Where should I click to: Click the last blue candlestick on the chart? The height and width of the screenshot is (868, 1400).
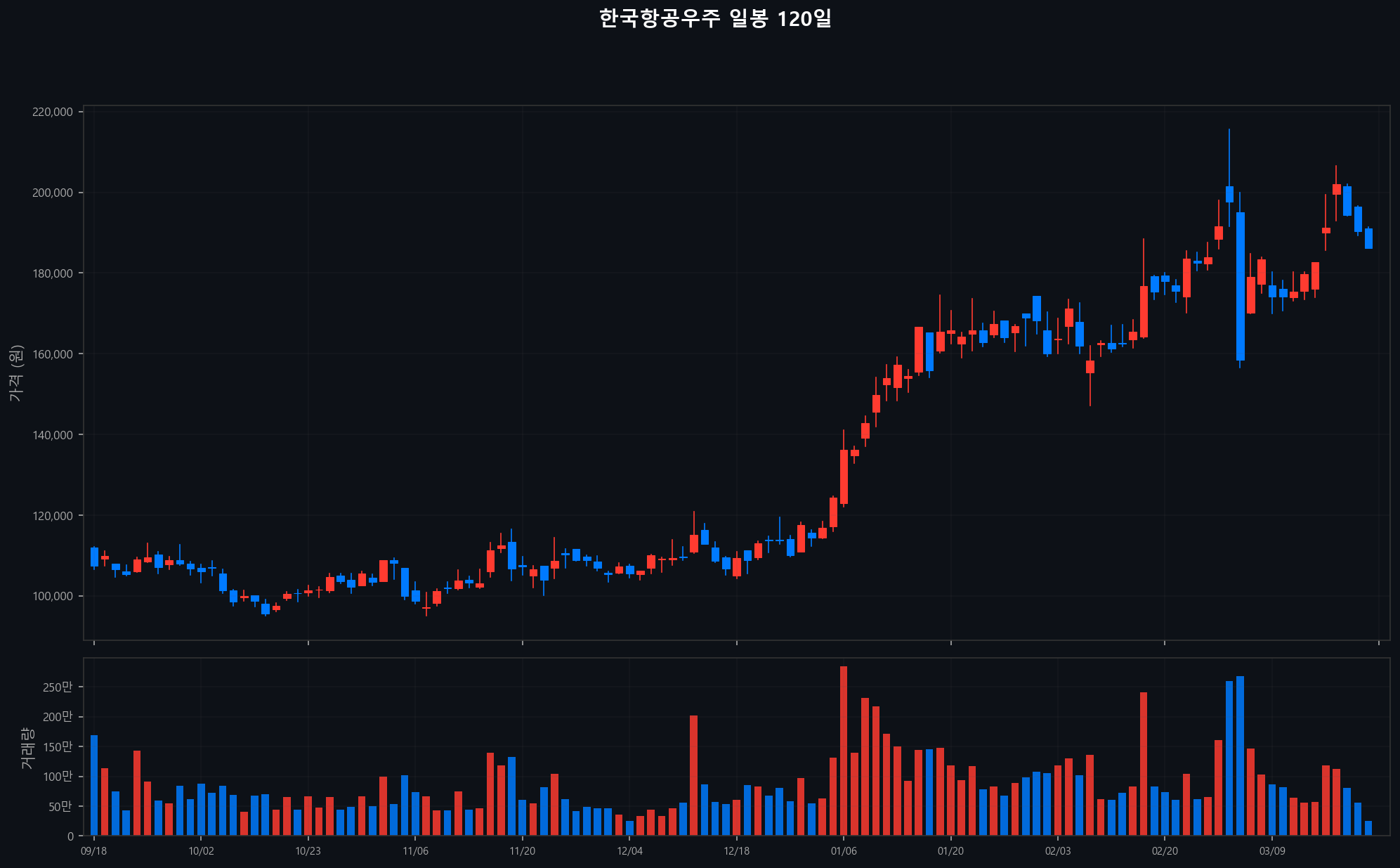pos(1368,238)
